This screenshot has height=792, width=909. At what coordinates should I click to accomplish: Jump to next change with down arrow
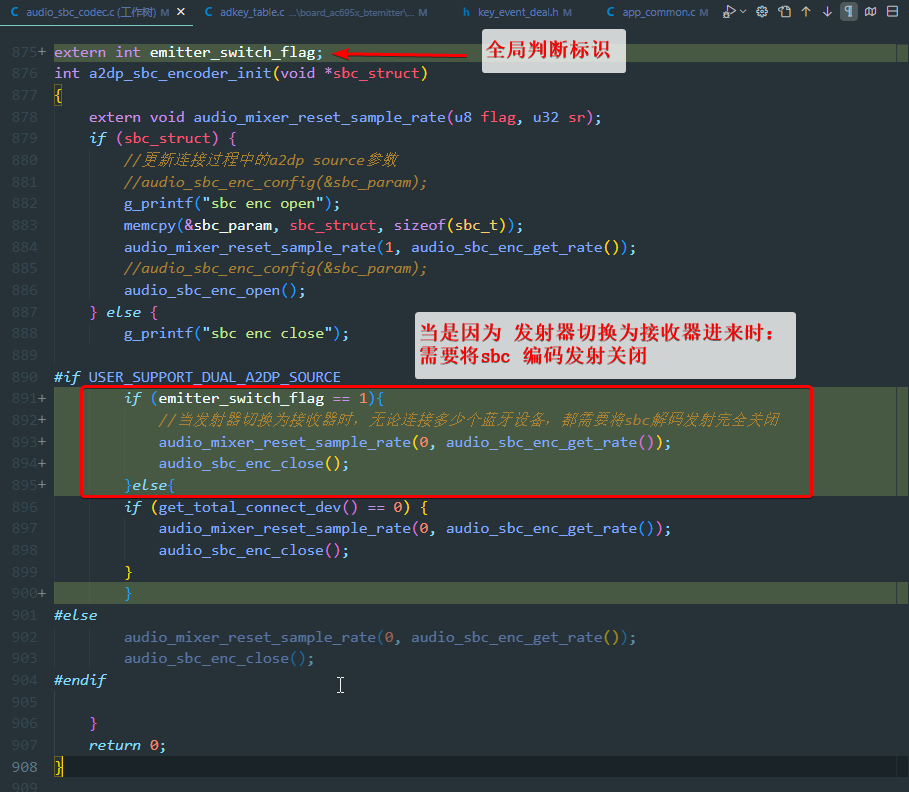pos(827,12)
